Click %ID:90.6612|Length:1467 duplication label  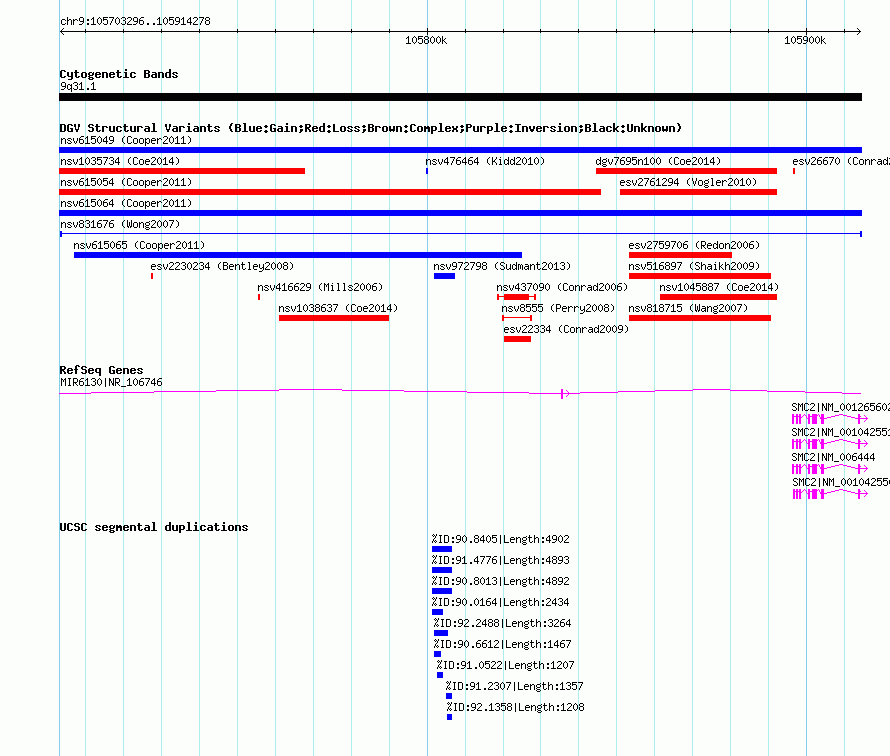pyautogui.click(x=502, y=644)
